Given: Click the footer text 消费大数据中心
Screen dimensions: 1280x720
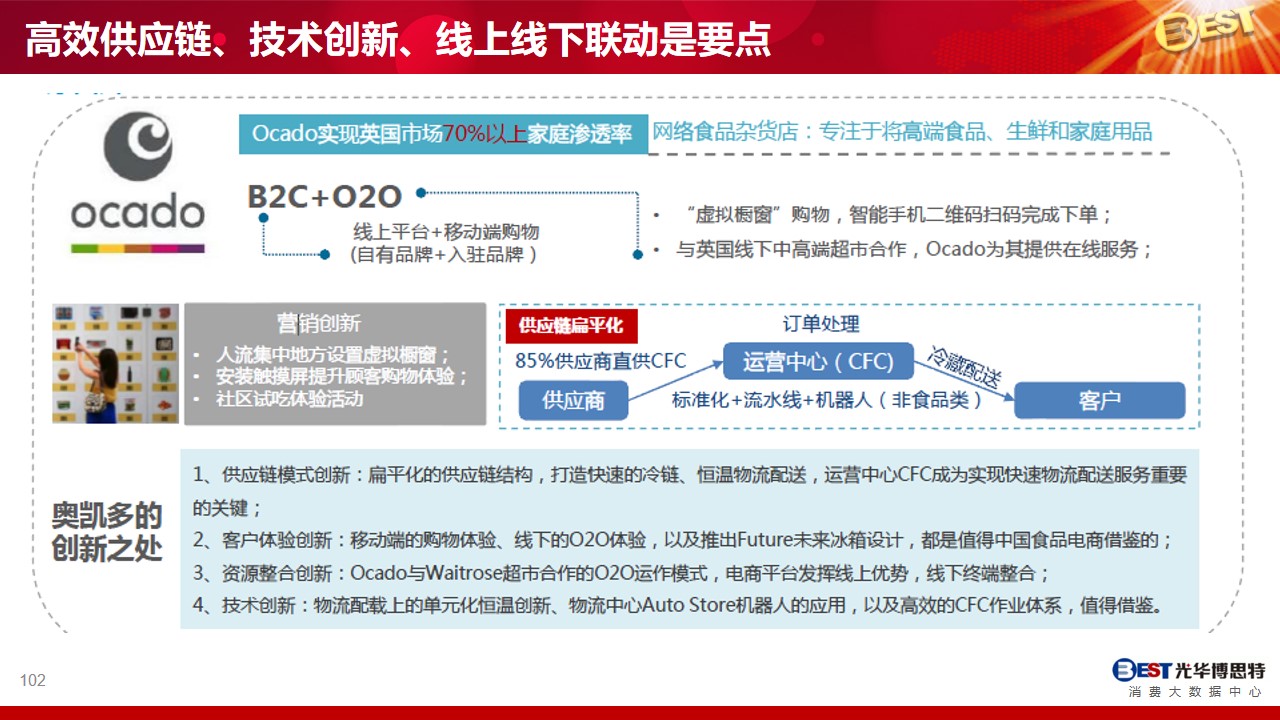Looking at the screenshot, I should [x=1195, y=692].
